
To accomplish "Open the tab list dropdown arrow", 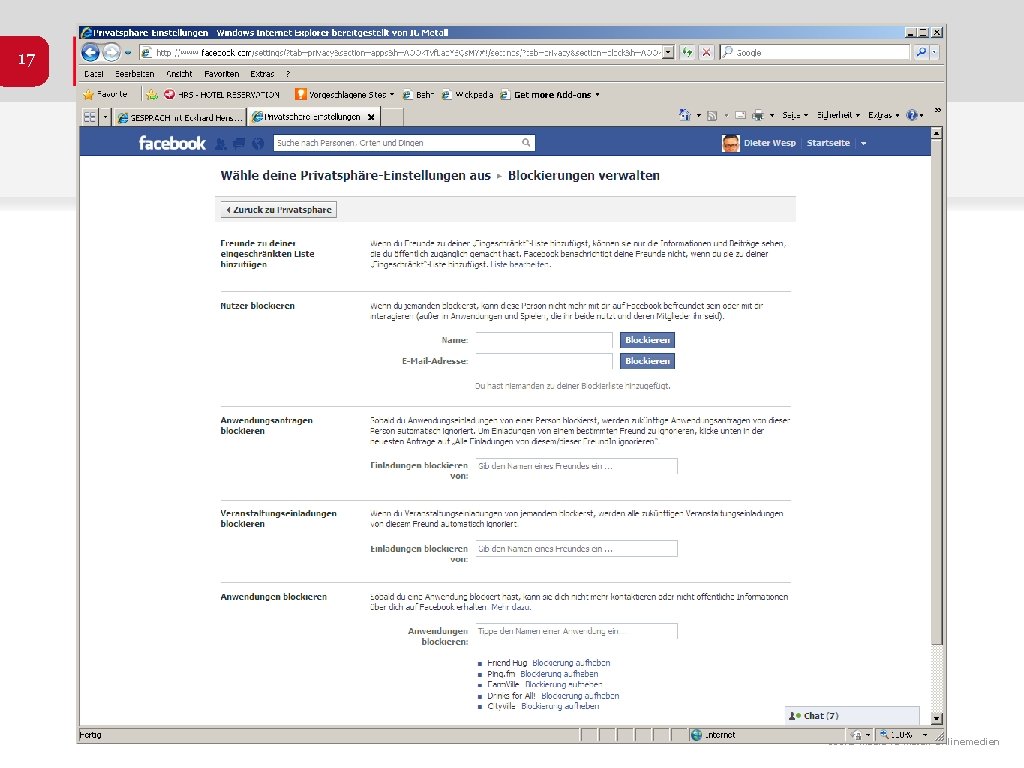I will pos(105,117).
